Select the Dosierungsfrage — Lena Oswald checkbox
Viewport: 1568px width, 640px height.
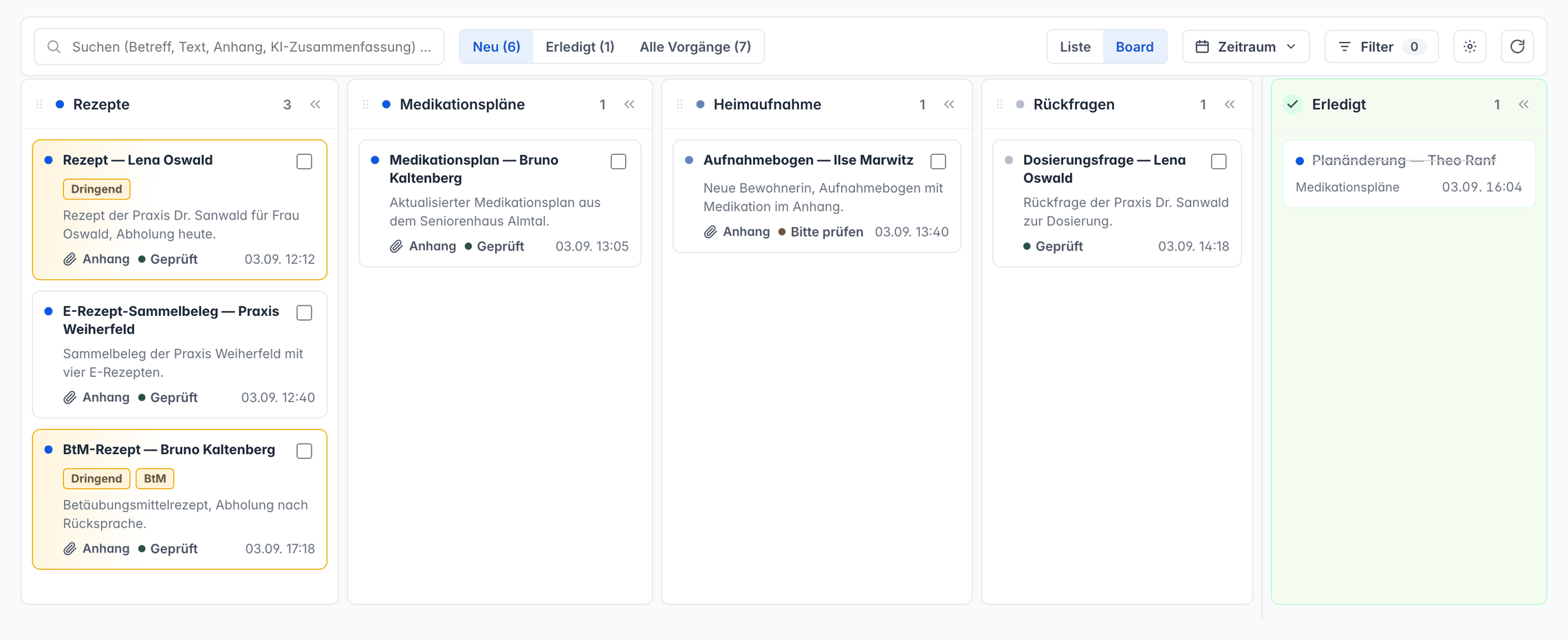1219,162
